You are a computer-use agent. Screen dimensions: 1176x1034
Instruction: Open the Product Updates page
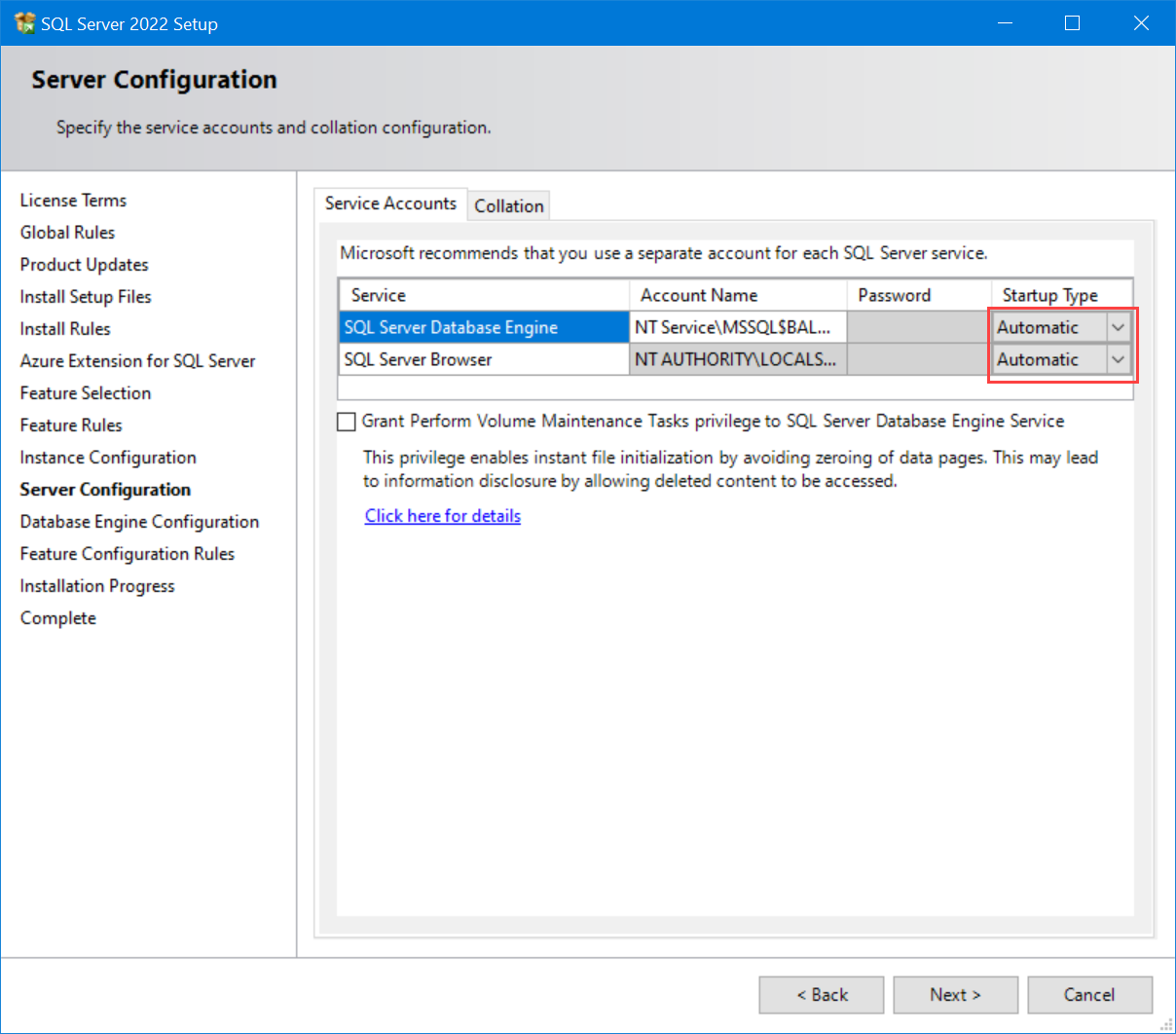point(84,264)
